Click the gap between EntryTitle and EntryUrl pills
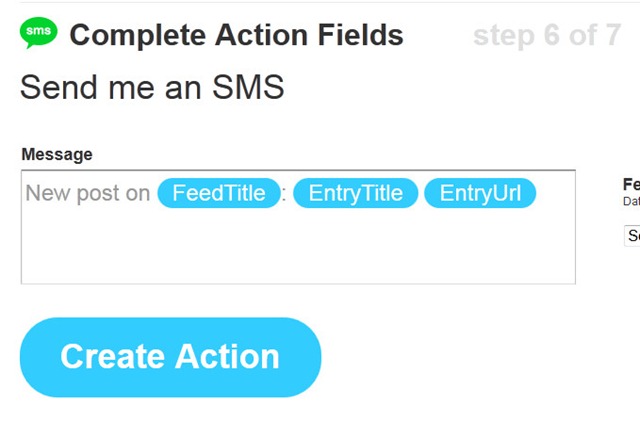Image resolution: width=640 pixels, height=437 pixels. point(421,193)
